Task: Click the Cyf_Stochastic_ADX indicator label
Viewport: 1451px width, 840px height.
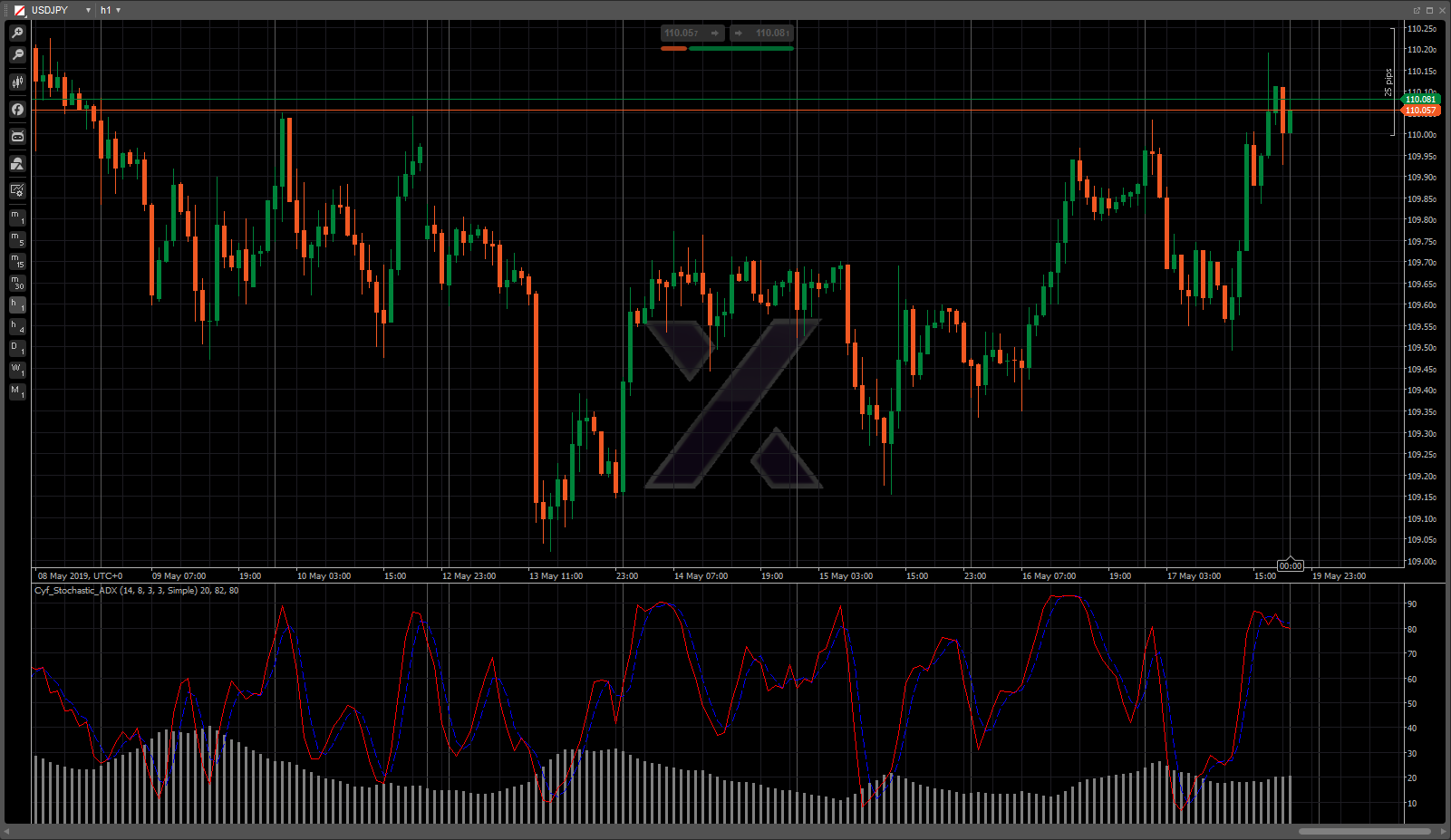Action: point(137,591)
